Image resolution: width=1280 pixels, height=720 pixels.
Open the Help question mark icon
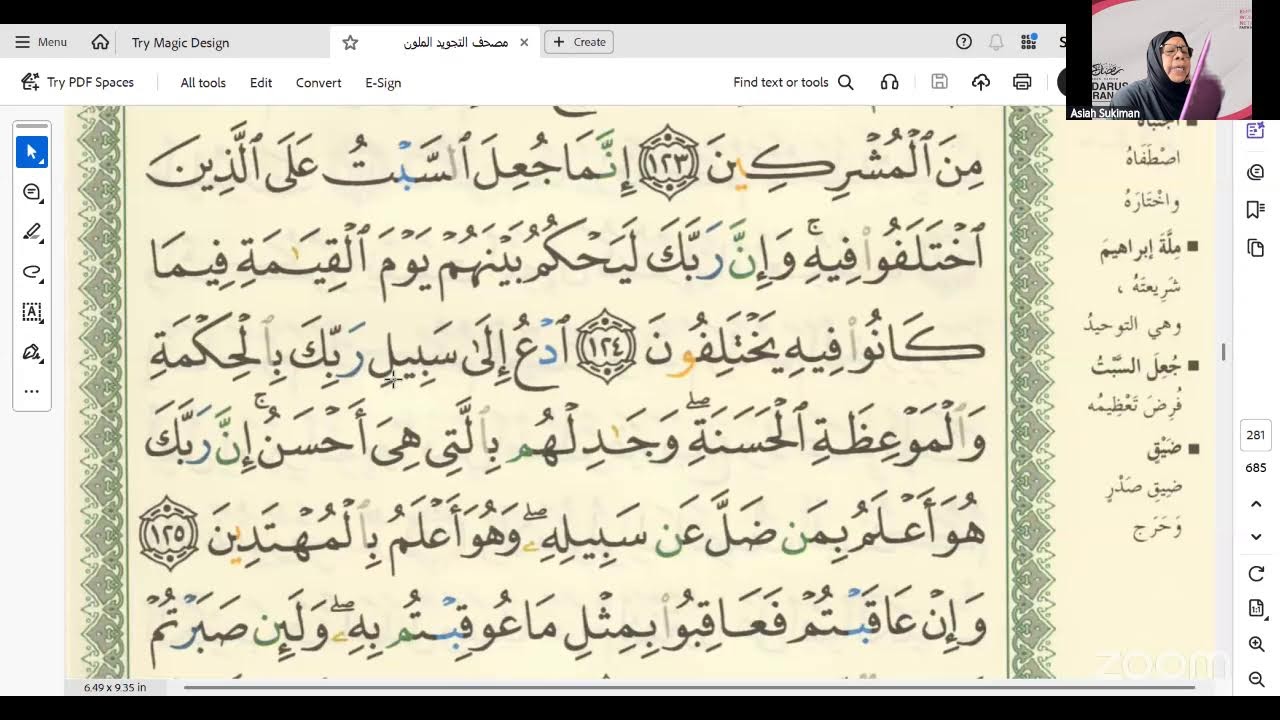(x=964, y=42)
